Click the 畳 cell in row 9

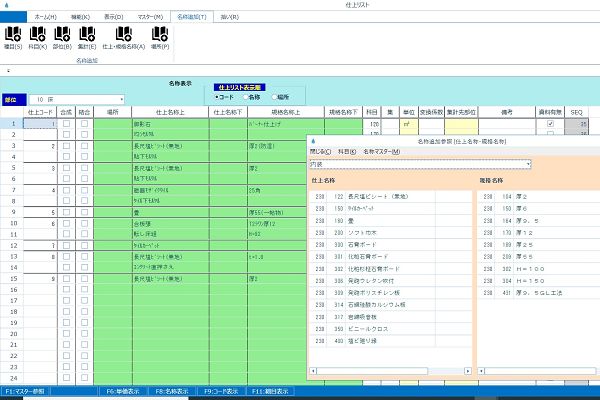(170, 212)
